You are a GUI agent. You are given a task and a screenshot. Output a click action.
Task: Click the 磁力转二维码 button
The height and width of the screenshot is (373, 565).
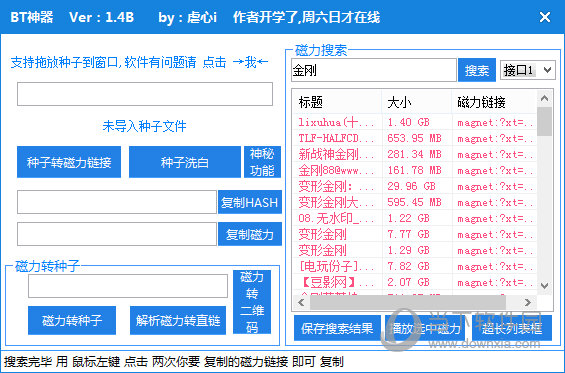pos(252,302)
